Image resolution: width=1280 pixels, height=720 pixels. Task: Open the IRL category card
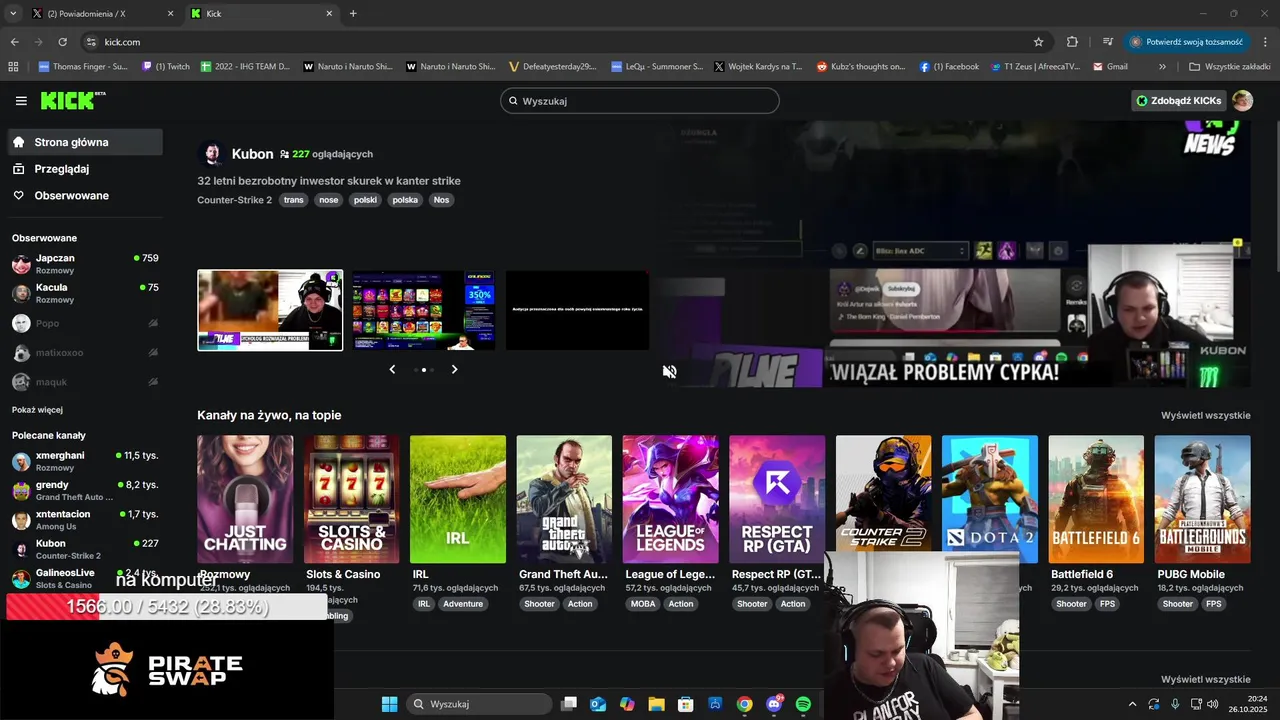458,499
